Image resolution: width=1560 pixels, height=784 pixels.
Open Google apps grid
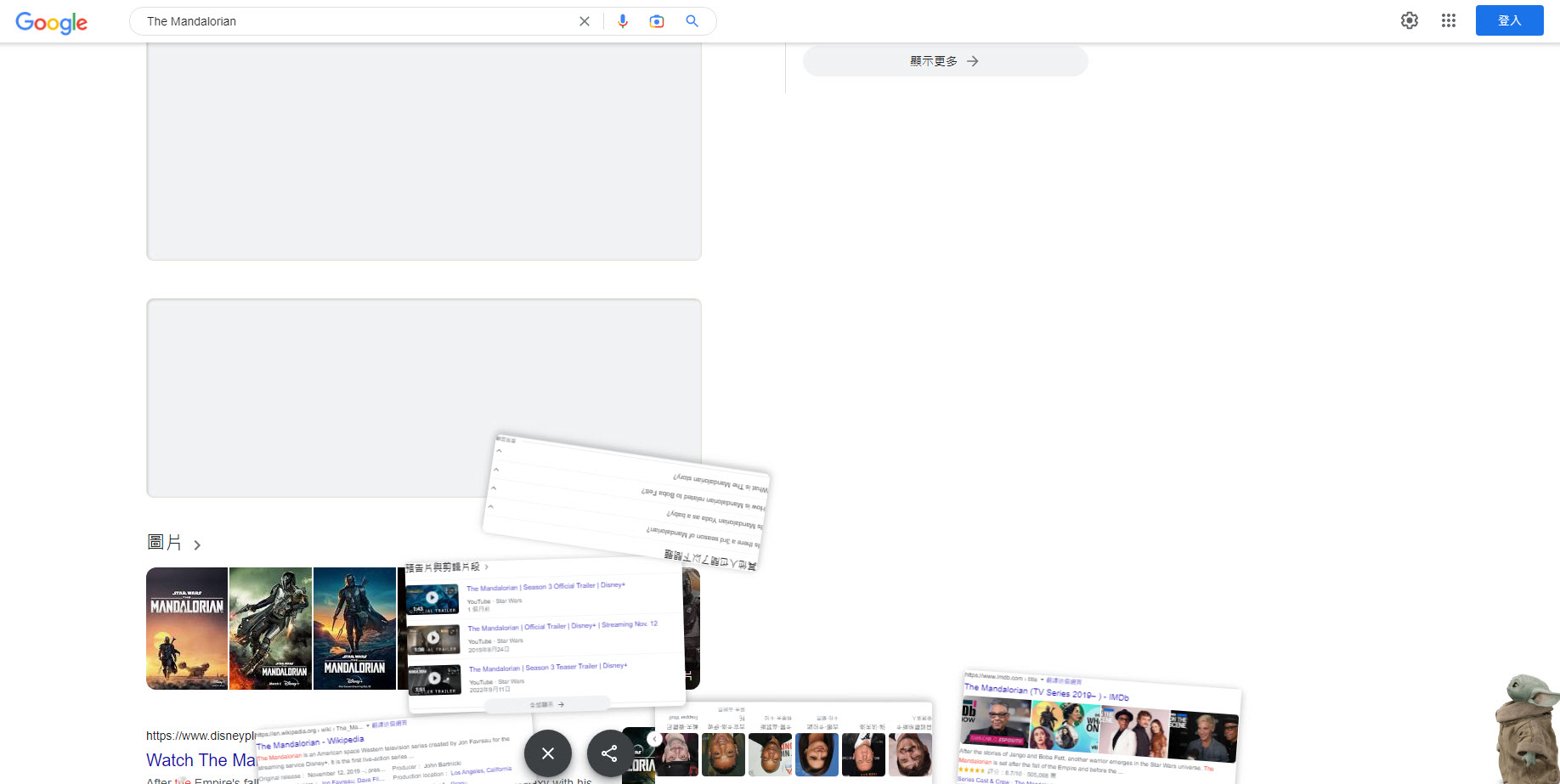1449,20
